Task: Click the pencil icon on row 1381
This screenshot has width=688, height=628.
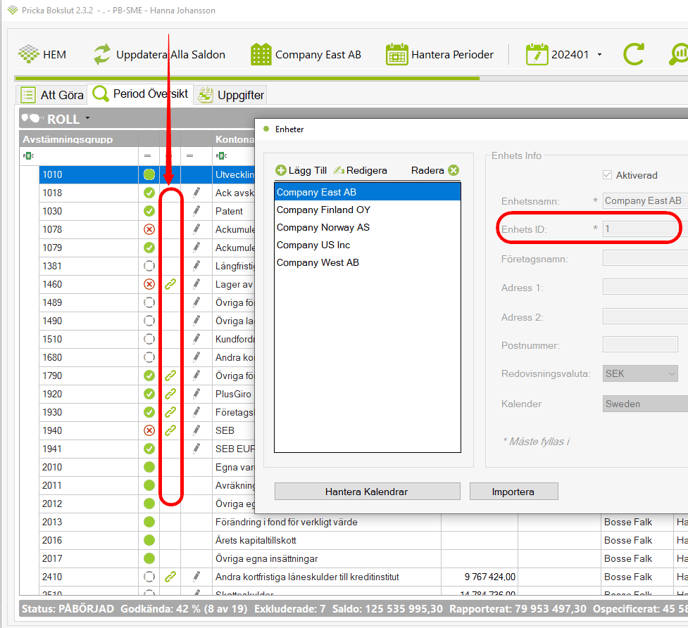Action: [196, 266]
